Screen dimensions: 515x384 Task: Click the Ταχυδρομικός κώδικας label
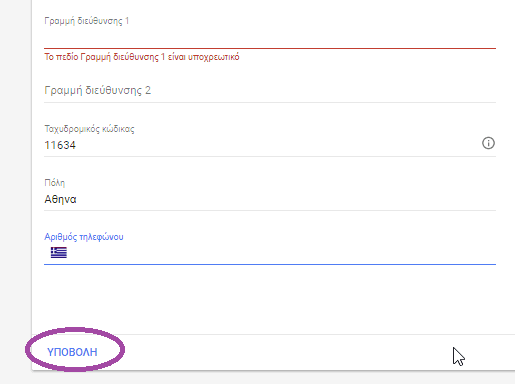click(89, 129)
